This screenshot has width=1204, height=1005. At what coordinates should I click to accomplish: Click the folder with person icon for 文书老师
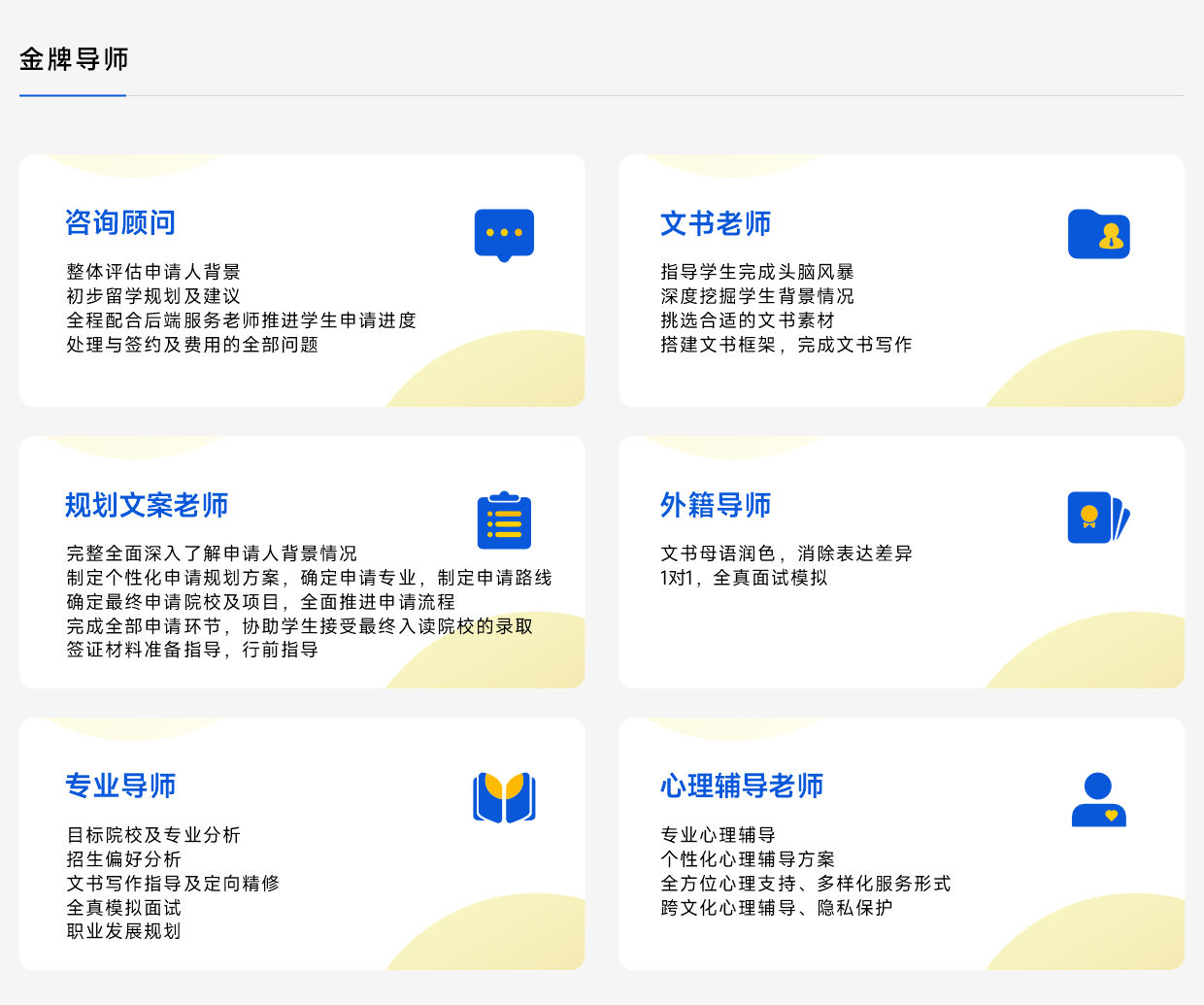click(1098, 234)
